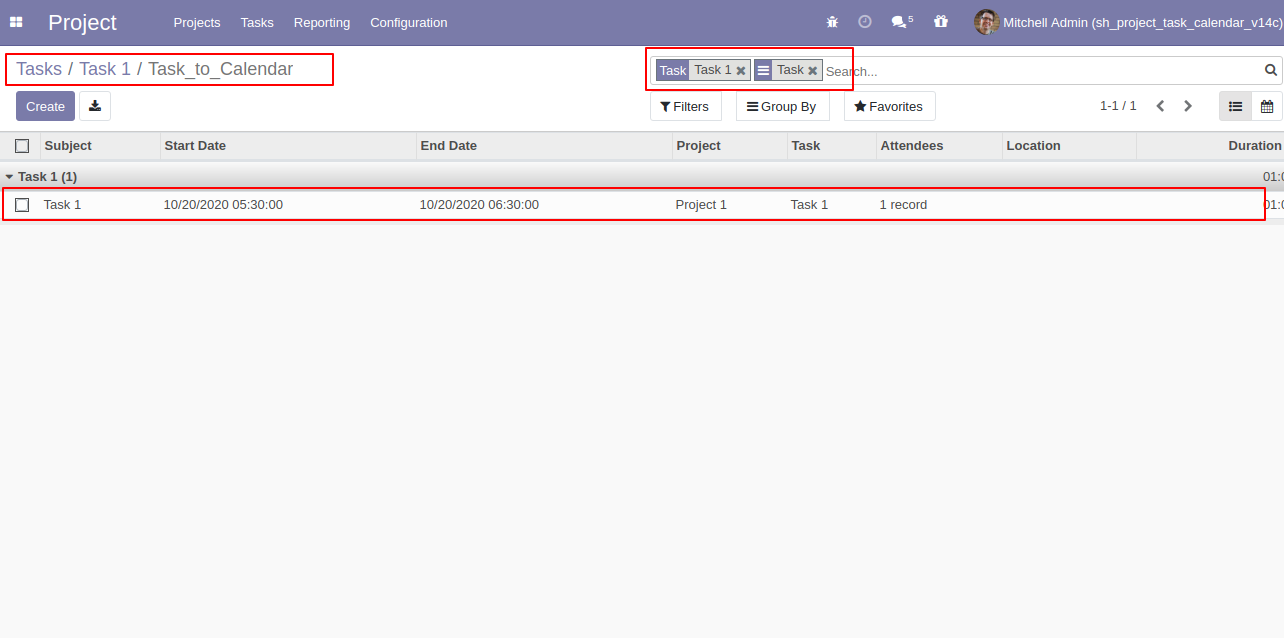
Task: Remove the Task group-by facet
Action: pyautogui.click(x=813, y=71)
